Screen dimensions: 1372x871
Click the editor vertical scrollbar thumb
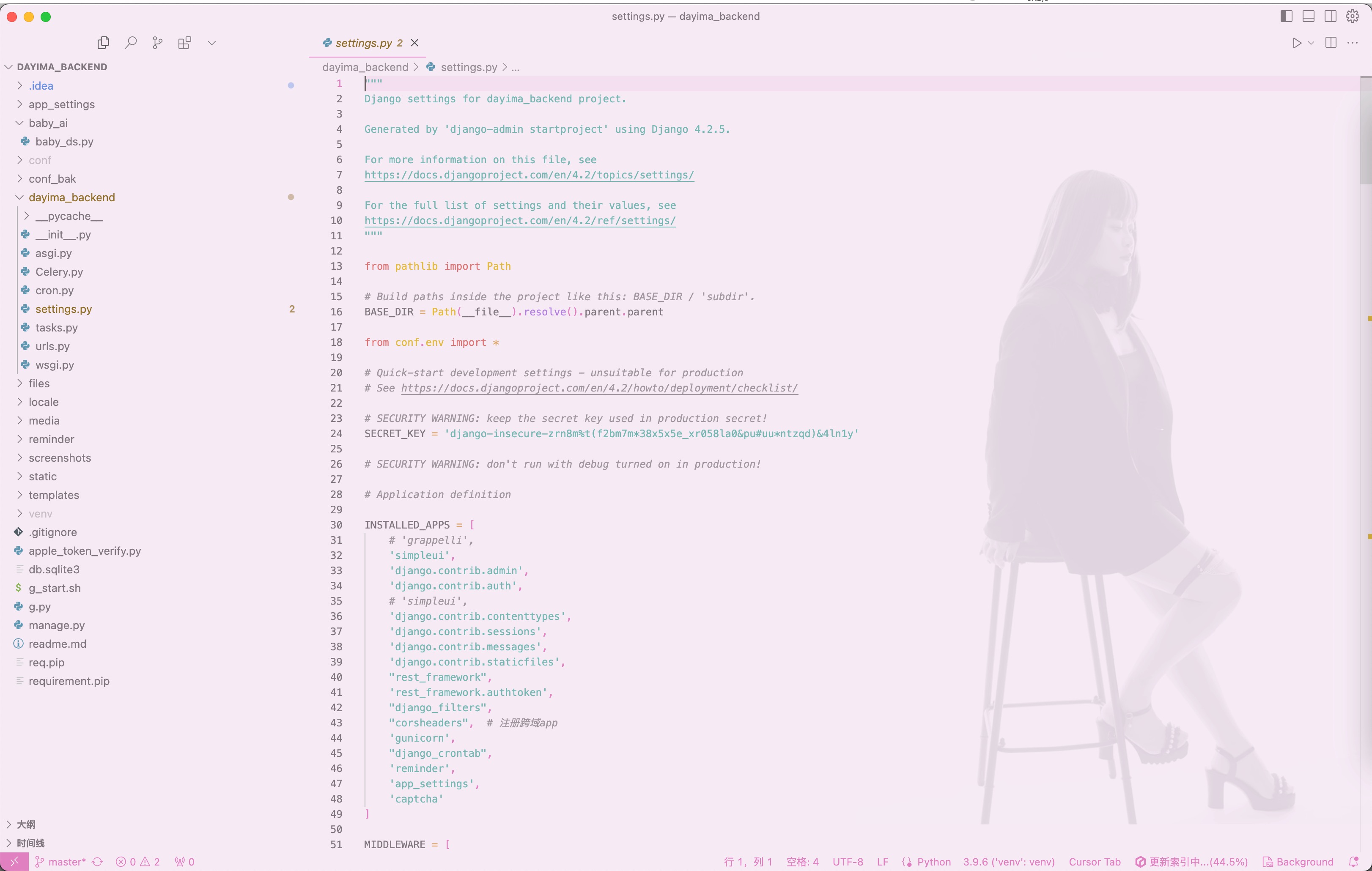tap(1365, 131)
